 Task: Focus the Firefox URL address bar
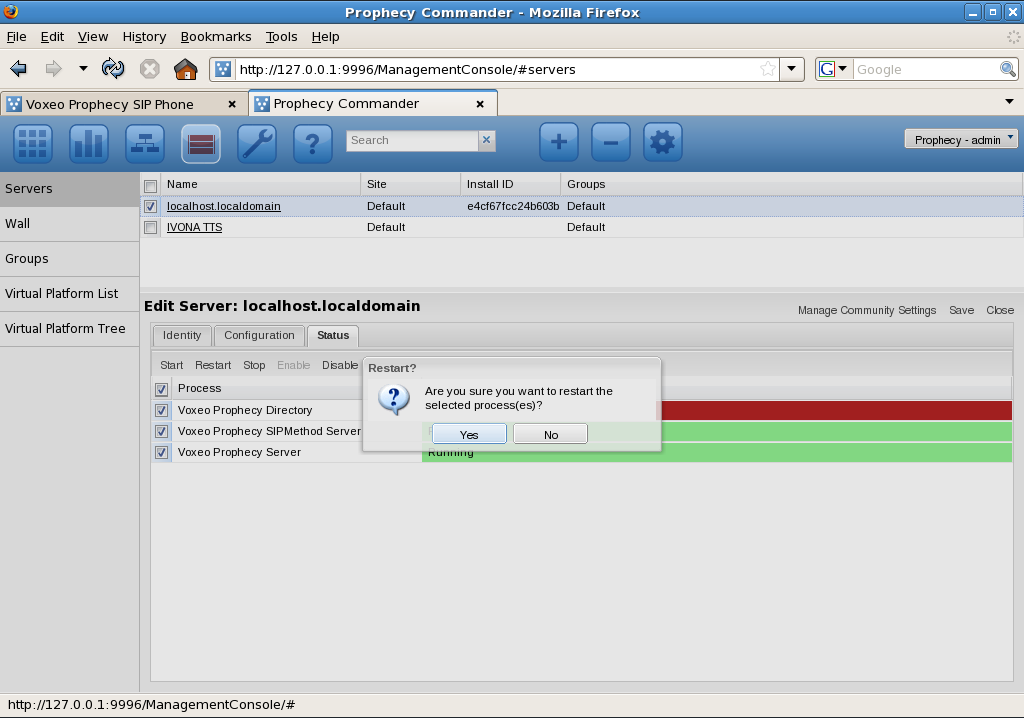pos(496,69)
